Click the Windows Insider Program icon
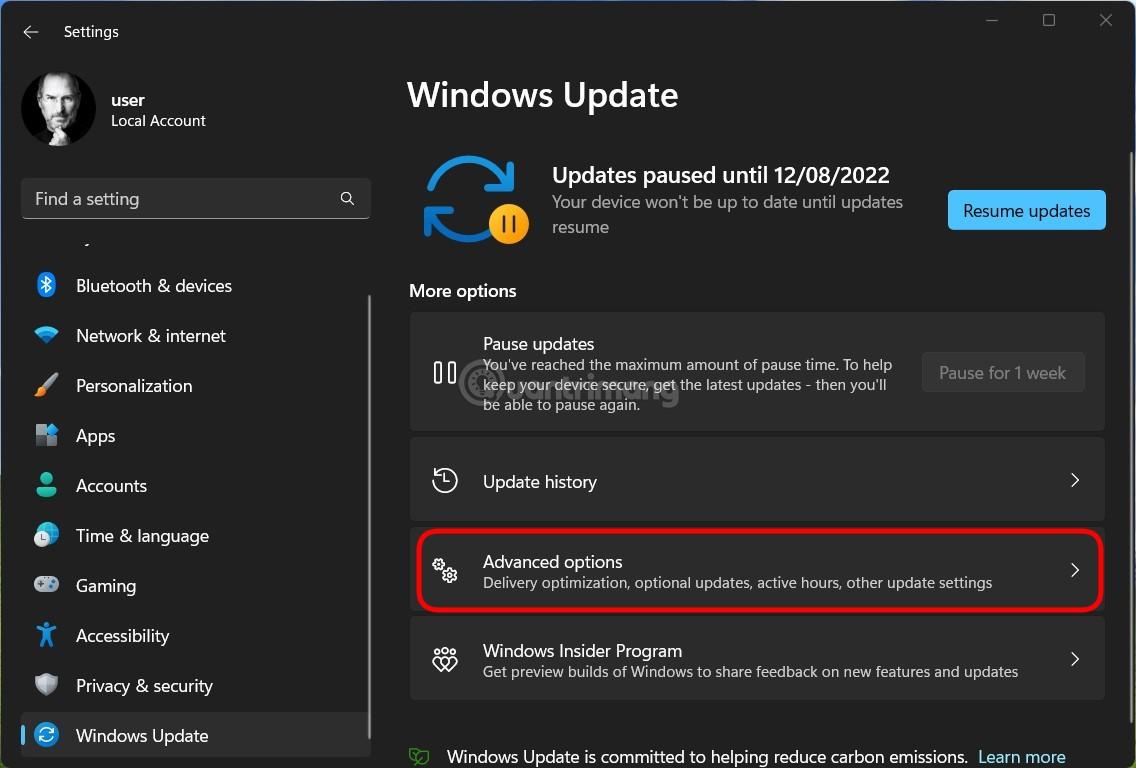1136x768 pixels. pyautogui.click(x=445, y=659)
